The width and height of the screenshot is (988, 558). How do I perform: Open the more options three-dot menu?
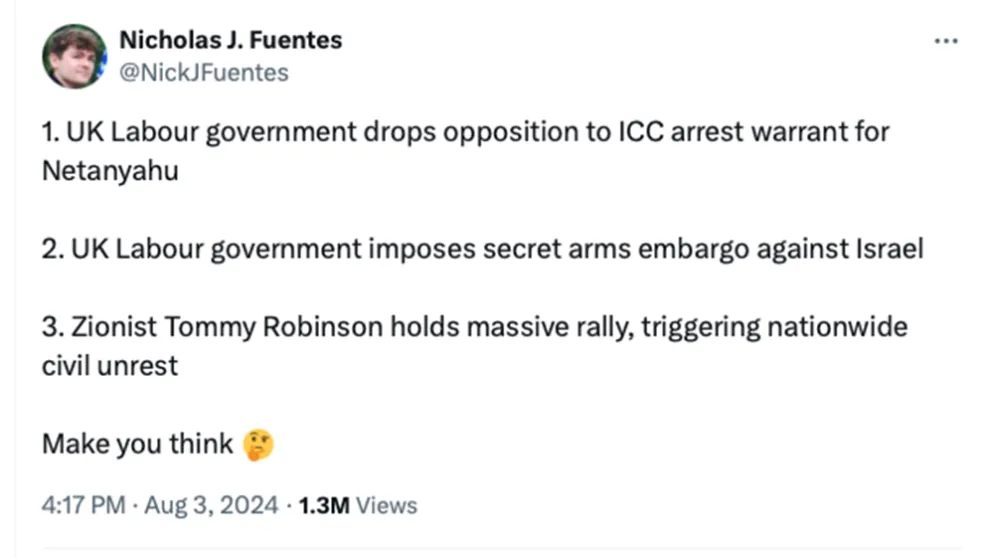[945, 41]
